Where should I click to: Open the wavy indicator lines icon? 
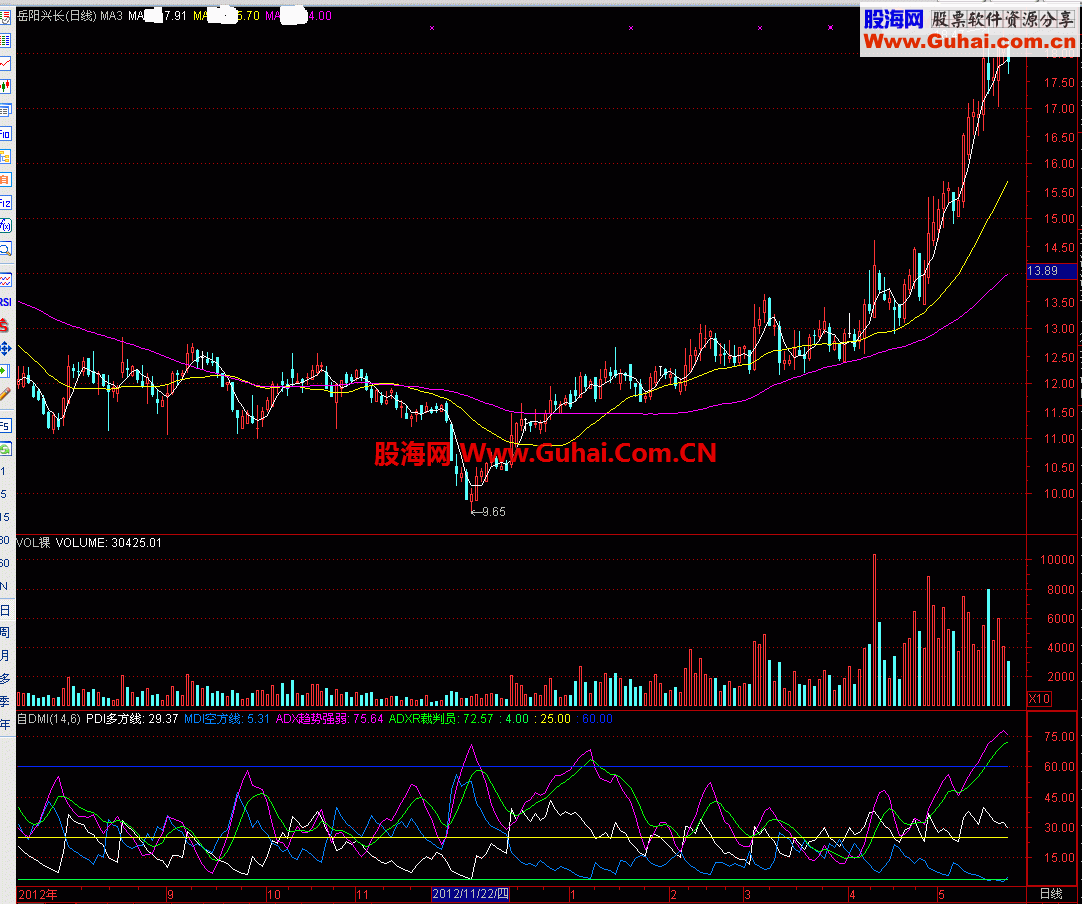click(x=5, y=280)
